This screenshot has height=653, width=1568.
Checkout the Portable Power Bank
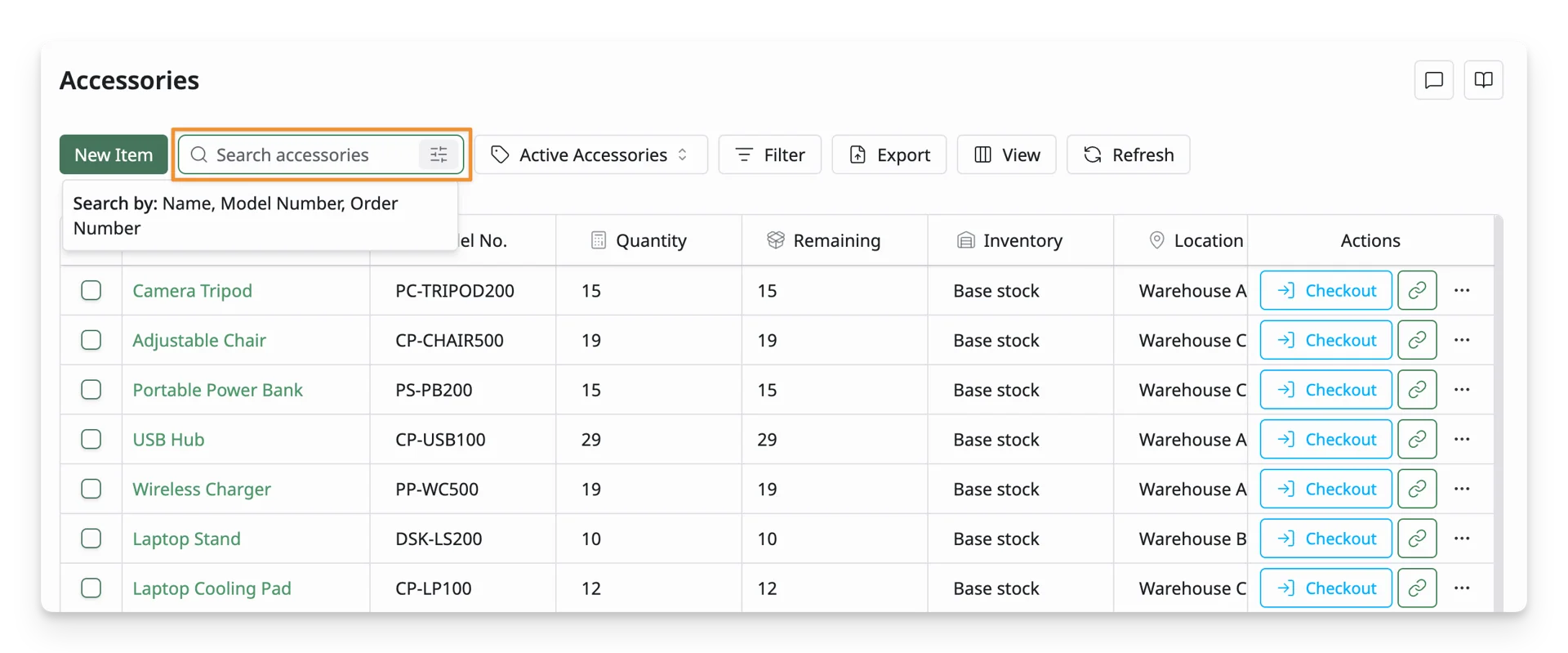point(1326,390)
